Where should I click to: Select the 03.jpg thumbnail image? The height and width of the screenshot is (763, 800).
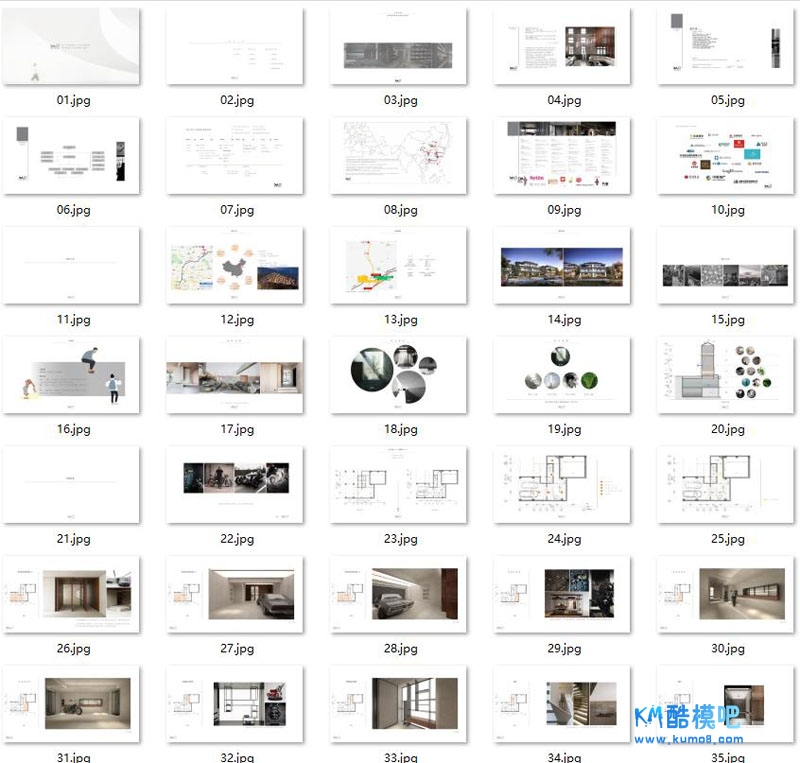[x=398, y=46]
